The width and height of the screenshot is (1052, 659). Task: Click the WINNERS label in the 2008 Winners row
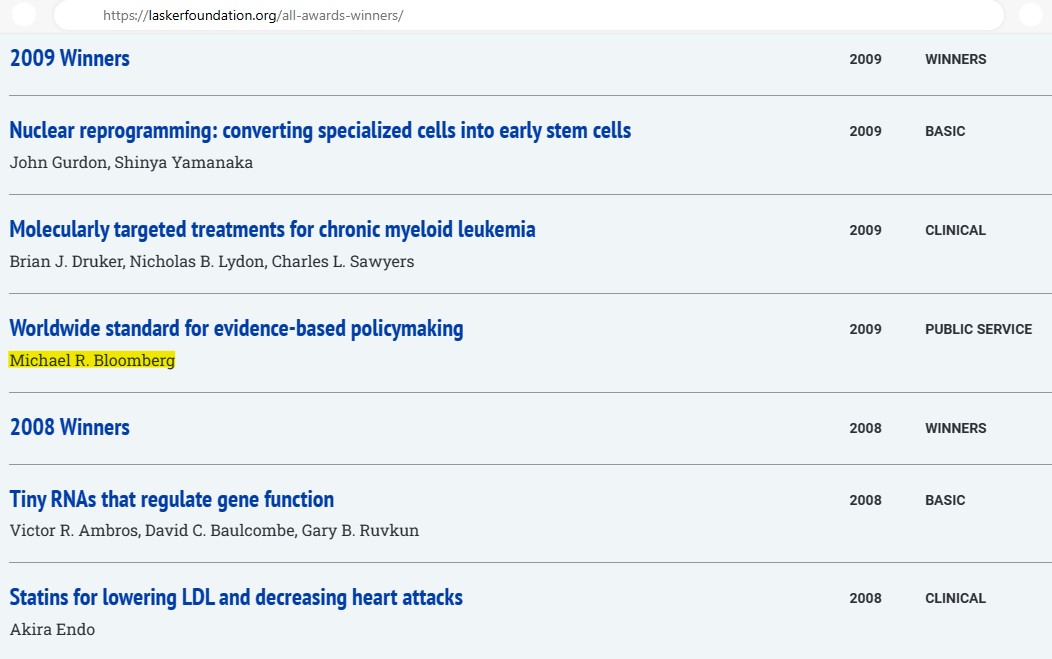[955, 428]
